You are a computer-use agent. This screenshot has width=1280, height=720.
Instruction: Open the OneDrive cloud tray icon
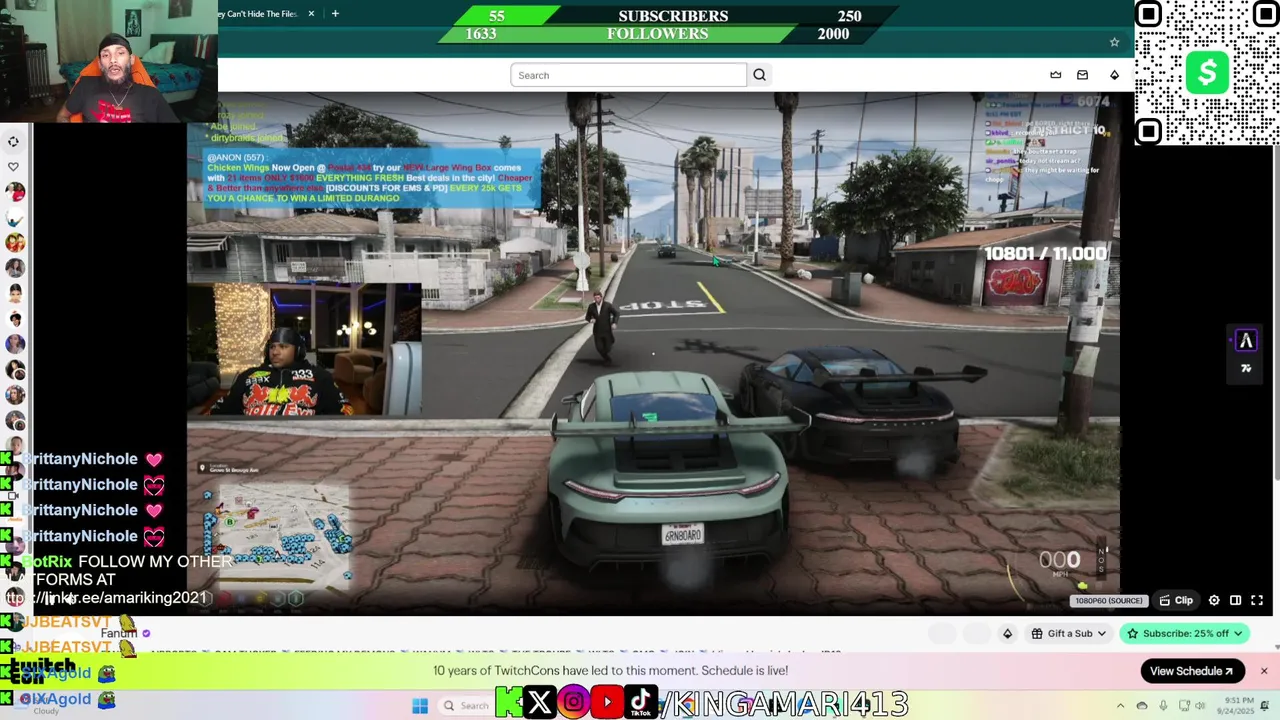[x=1141, y=706]
